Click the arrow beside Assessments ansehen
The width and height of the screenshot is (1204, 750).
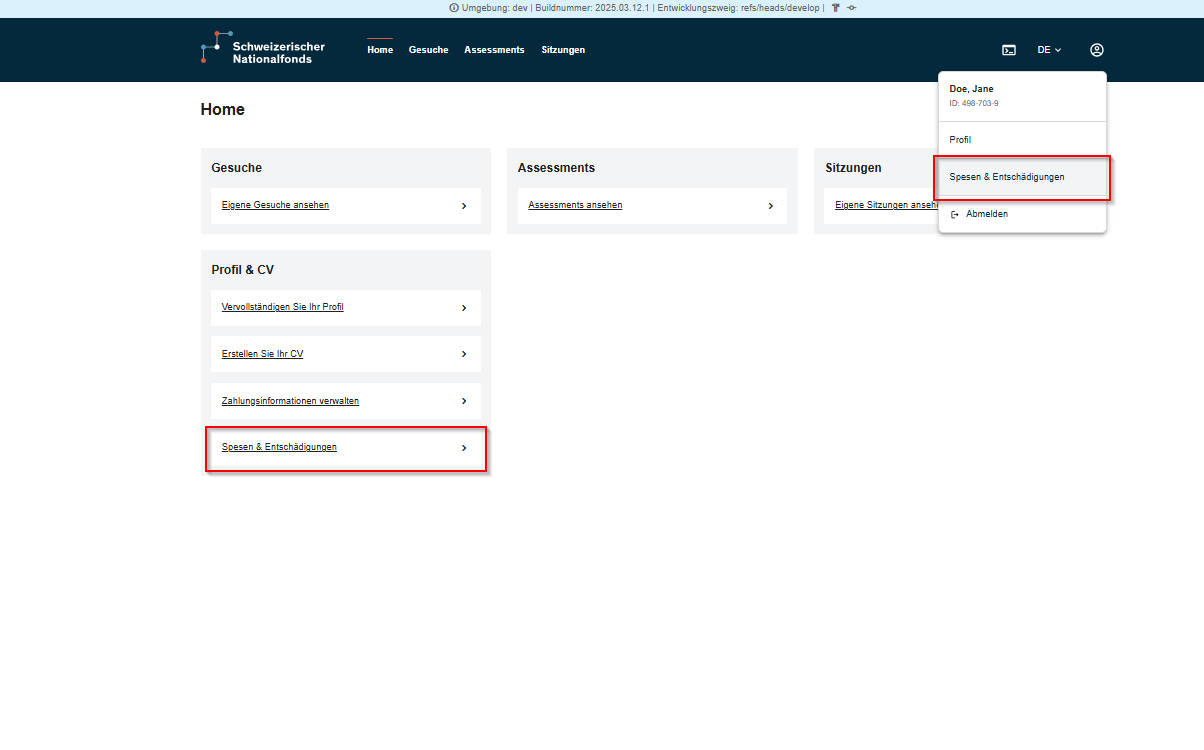tap(770, 206)
